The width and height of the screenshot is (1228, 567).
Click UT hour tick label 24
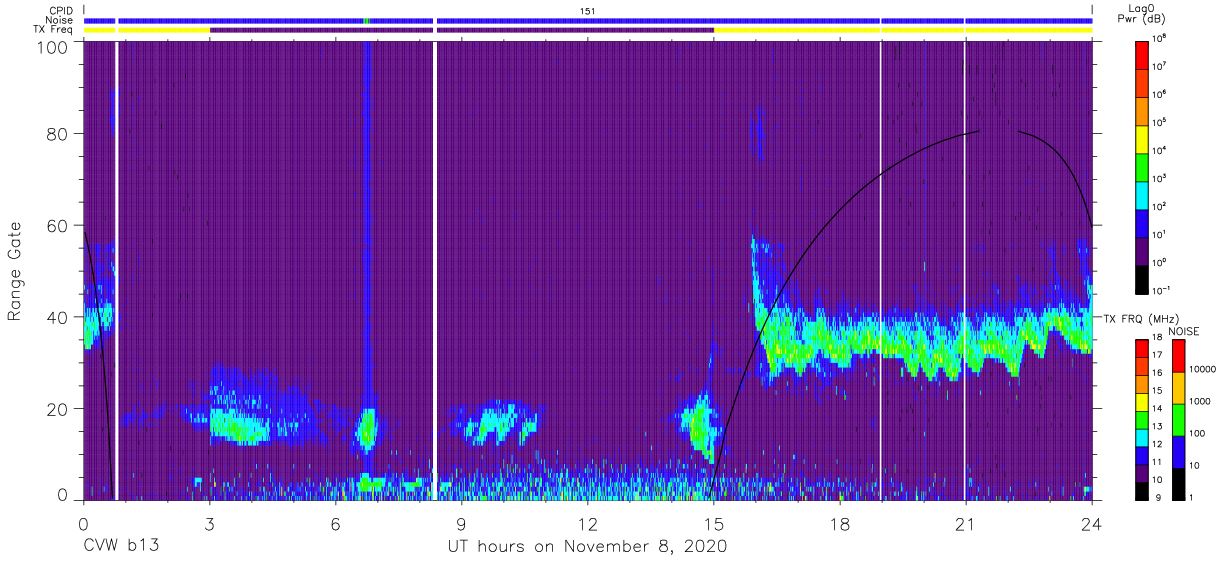click(x=1091, y=524)
